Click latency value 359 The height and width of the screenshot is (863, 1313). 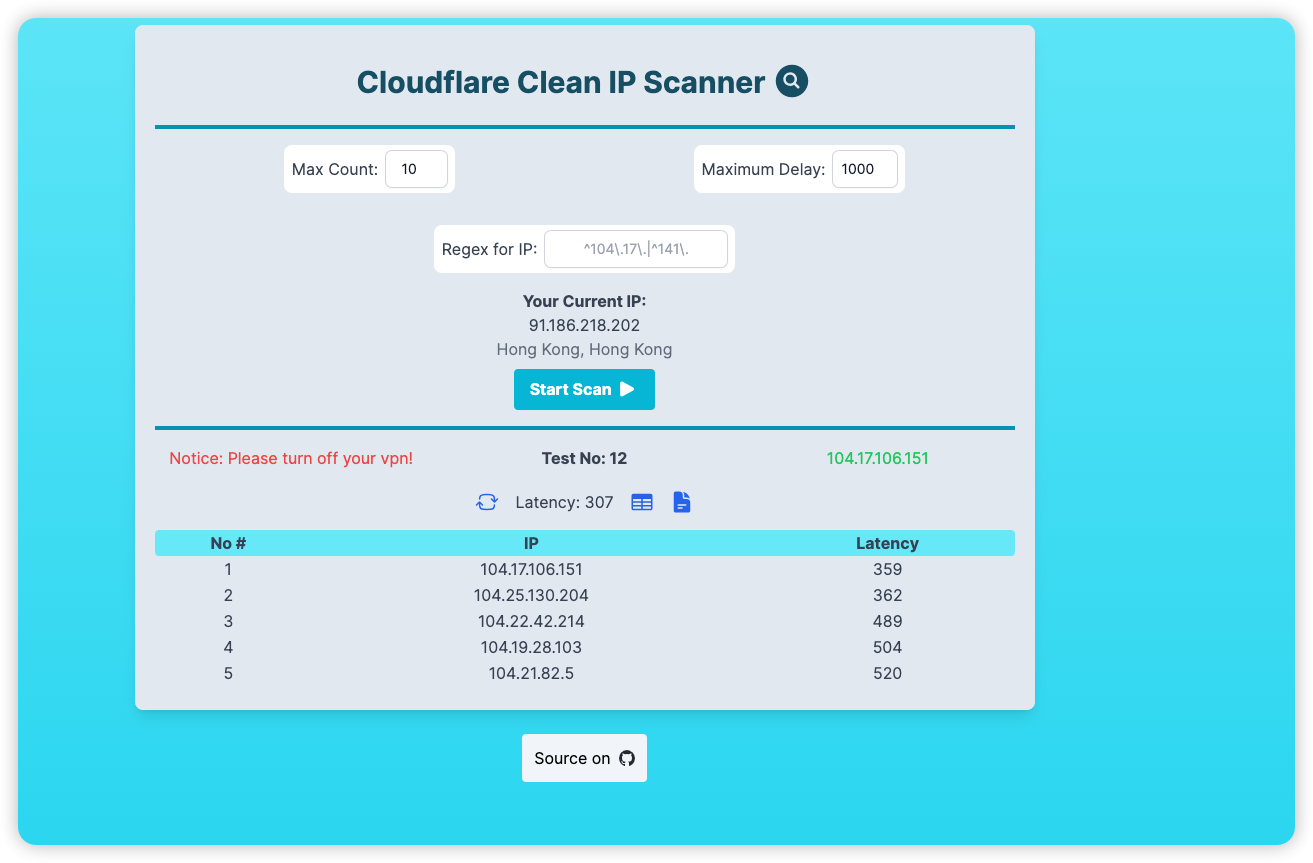[887, 569]
